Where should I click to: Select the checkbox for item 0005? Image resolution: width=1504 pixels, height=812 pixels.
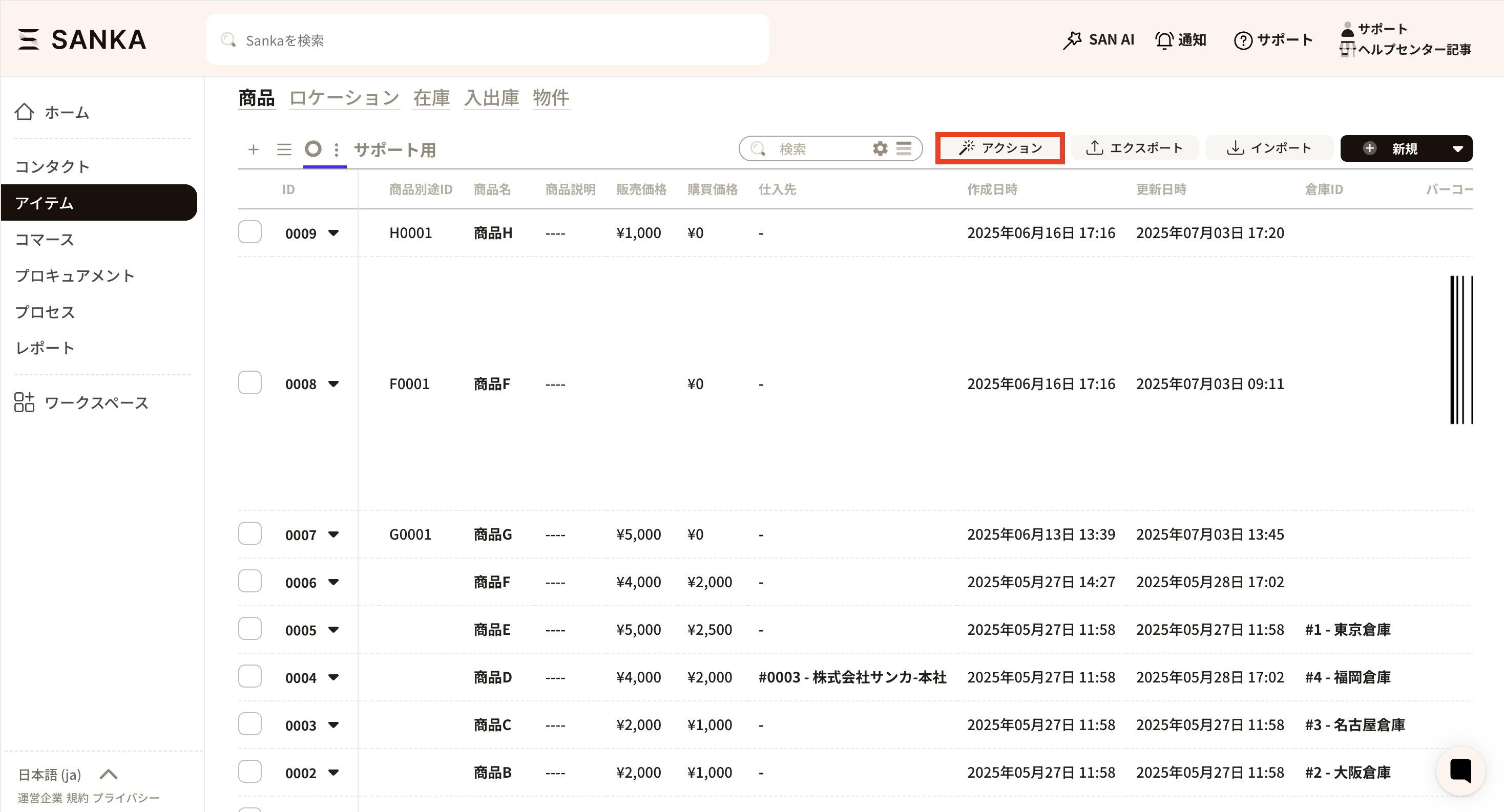tap(250, 629)
